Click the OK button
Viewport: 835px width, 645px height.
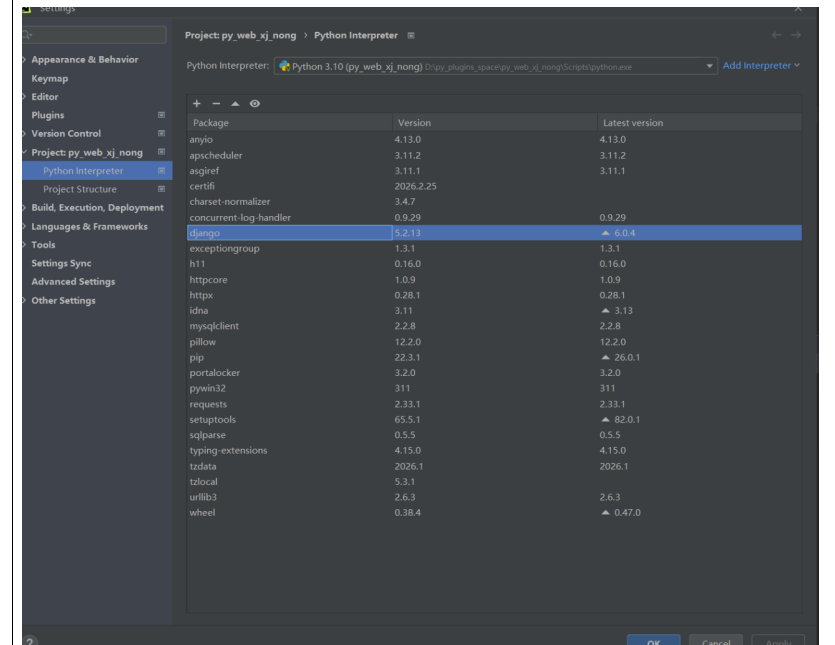[x=653, y=640]
